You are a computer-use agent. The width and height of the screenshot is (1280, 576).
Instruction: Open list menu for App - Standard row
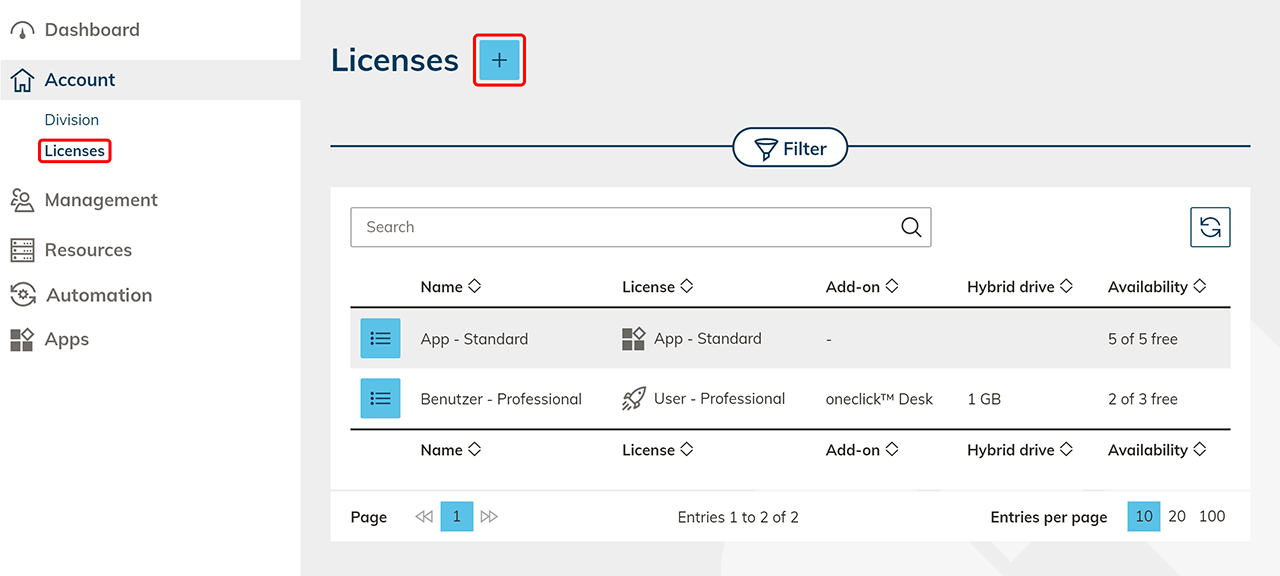coord(380,339)
